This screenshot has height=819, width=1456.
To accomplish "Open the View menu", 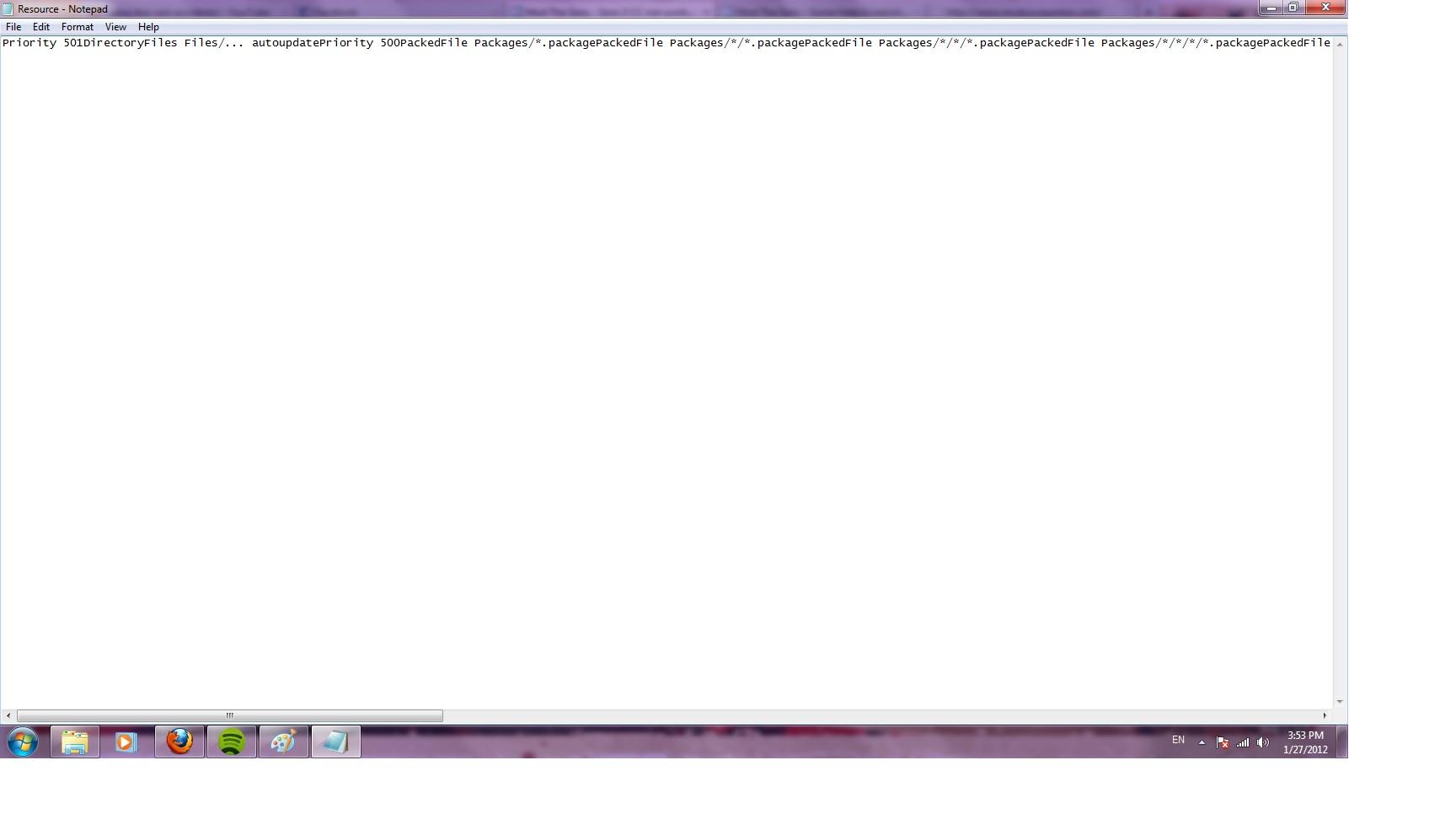I will click(115, 27).
